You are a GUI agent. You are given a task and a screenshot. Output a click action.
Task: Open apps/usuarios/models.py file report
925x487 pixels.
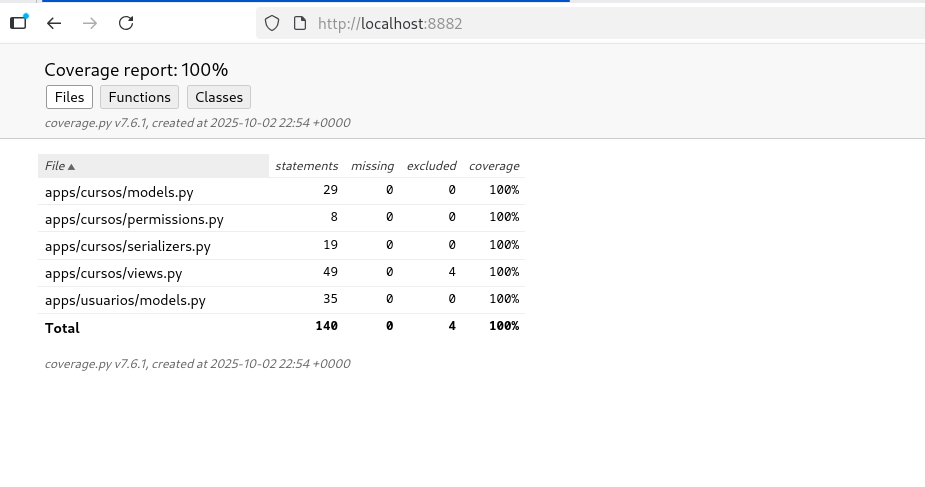point(125,300)
